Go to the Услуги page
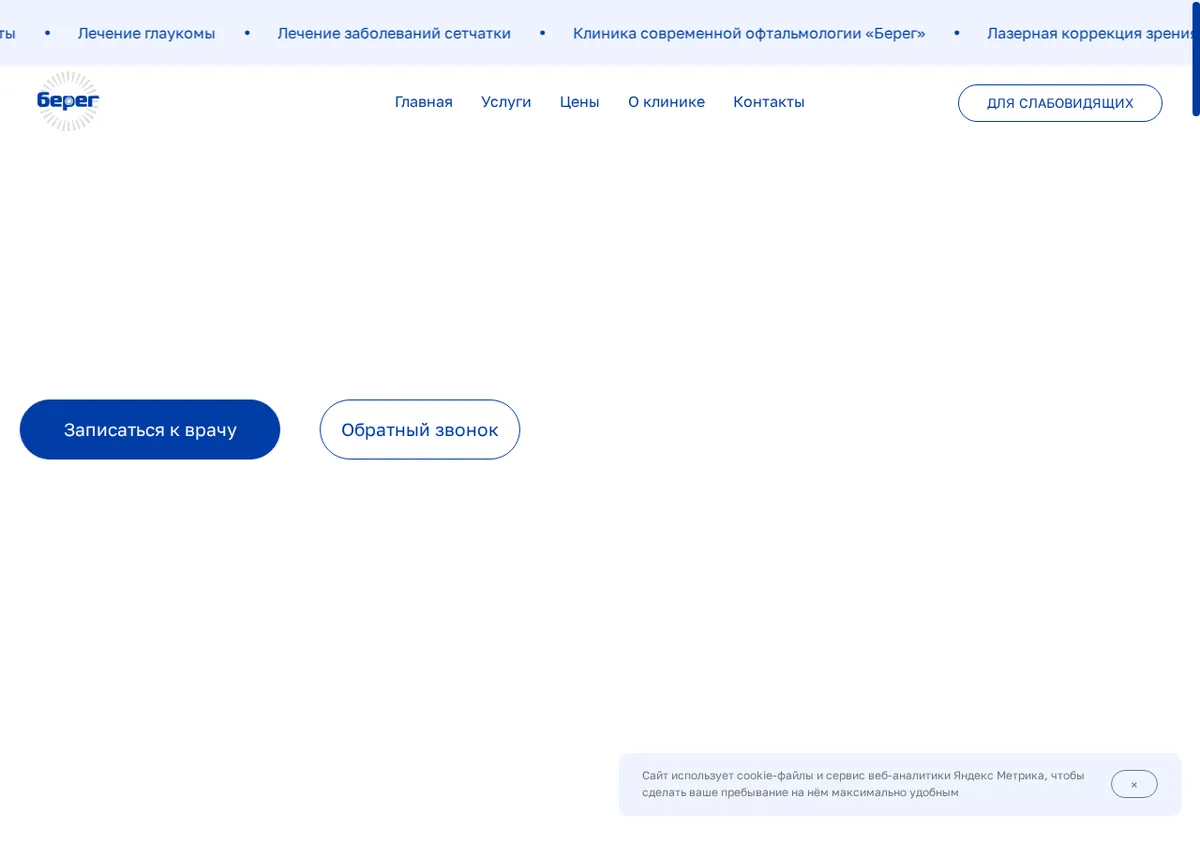Image resolution: width=1200 pixels, height=844 pixels. tap(506, 102)
